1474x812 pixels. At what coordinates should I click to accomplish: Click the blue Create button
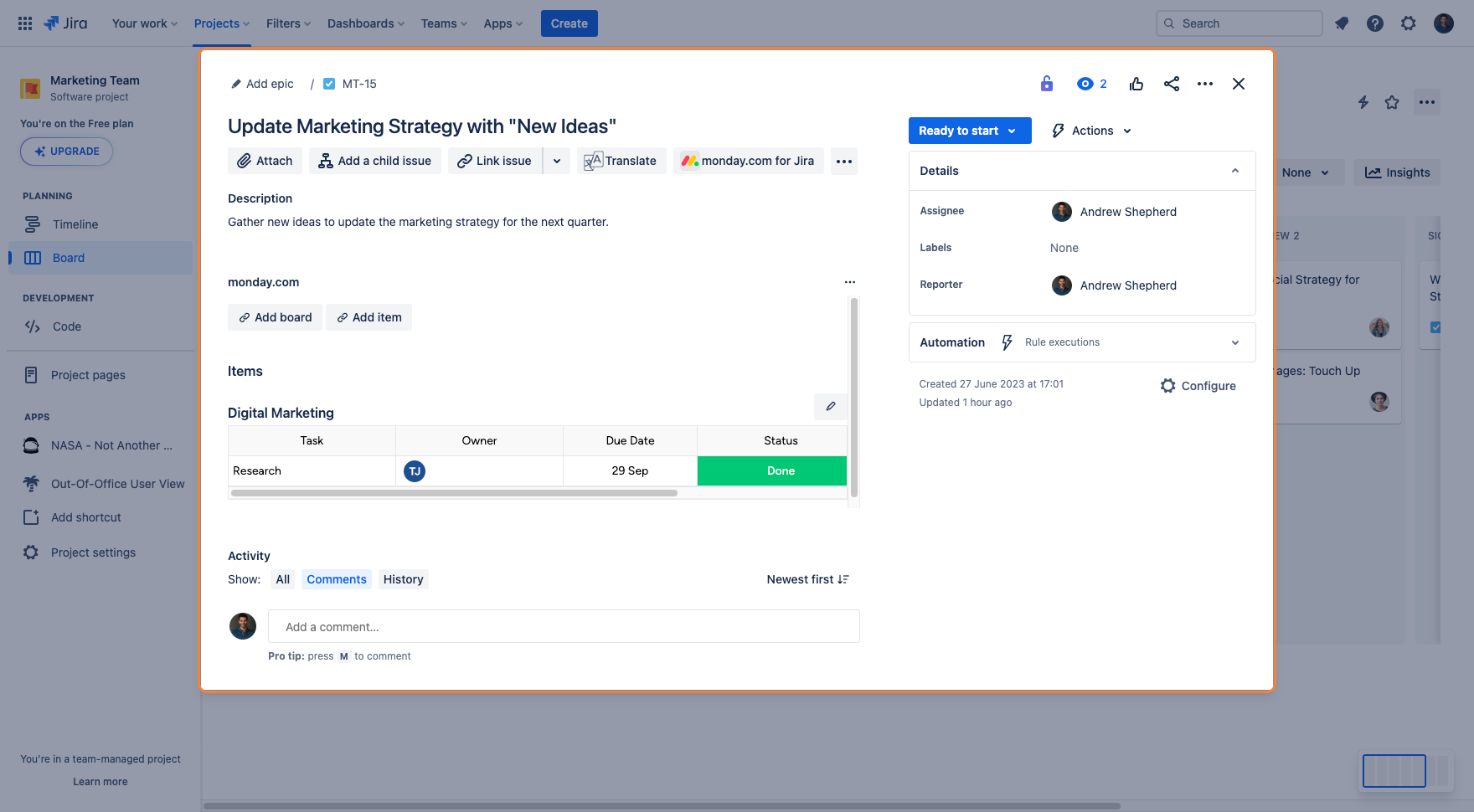click(569, 23)
